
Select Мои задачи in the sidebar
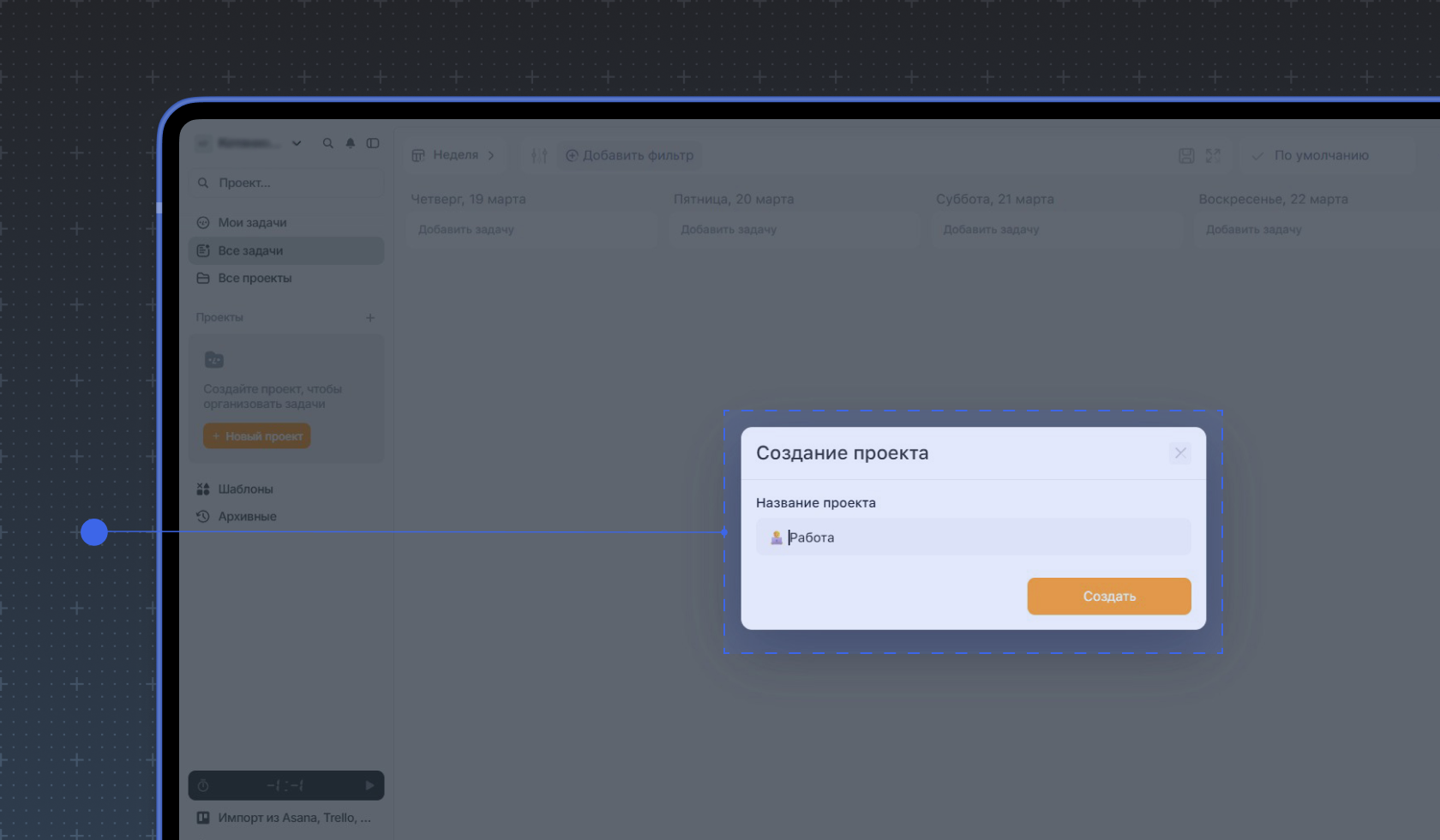click(x=252, y=223)
